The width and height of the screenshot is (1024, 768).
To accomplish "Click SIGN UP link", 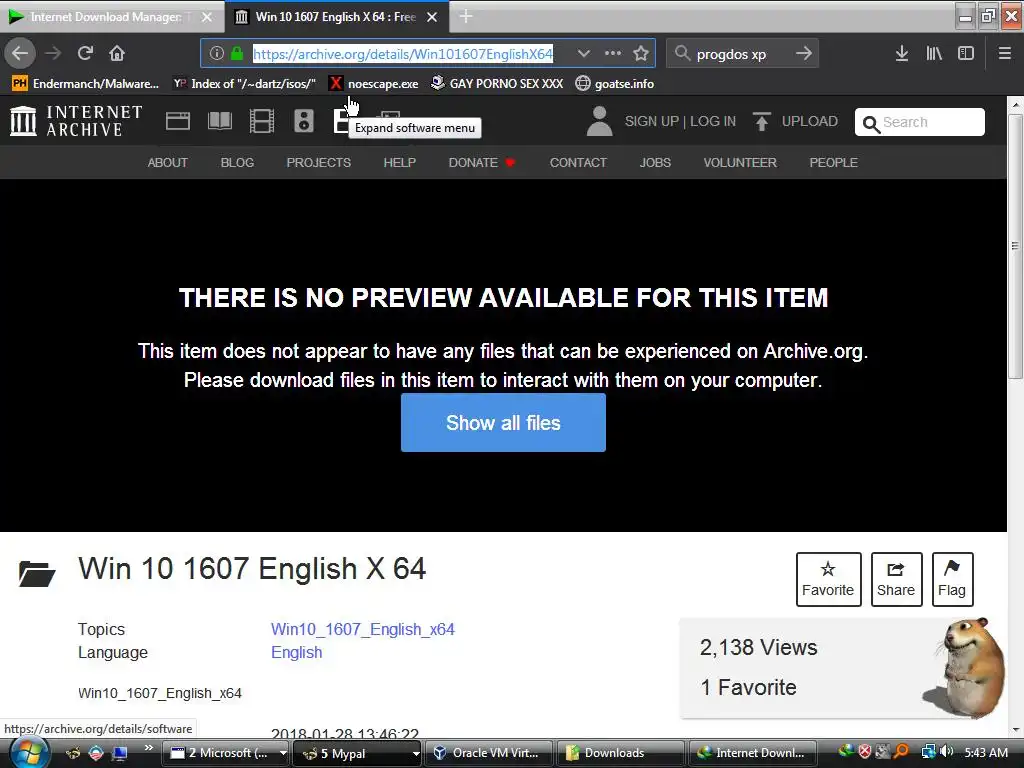I will coord(652,121).
